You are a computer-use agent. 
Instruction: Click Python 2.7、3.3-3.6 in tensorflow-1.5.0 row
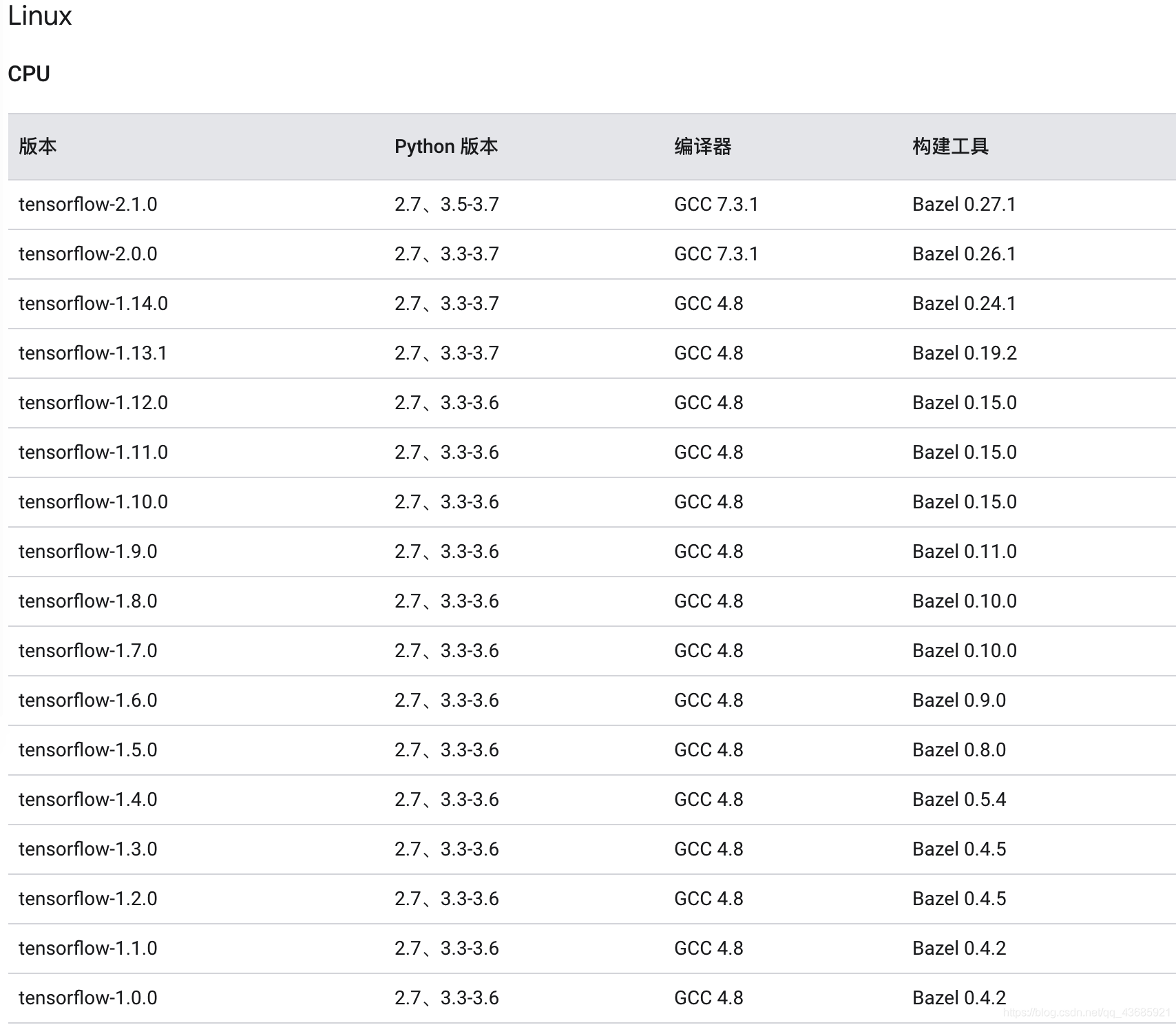pyautogui.click(x=447, y=750)
